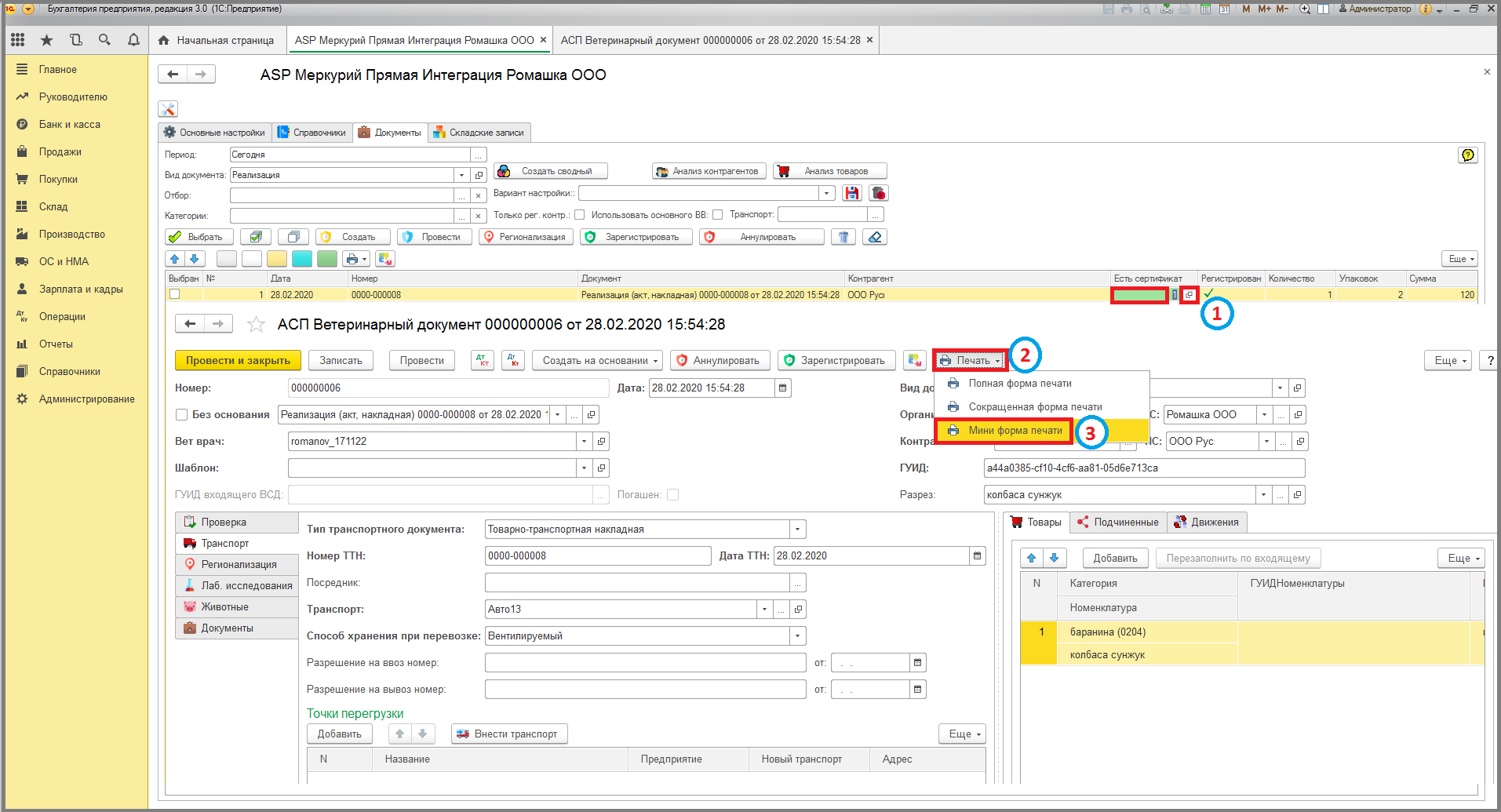Toggle the Без основания checkbox
Screen dimensions: 1501x812
(181, 415)
